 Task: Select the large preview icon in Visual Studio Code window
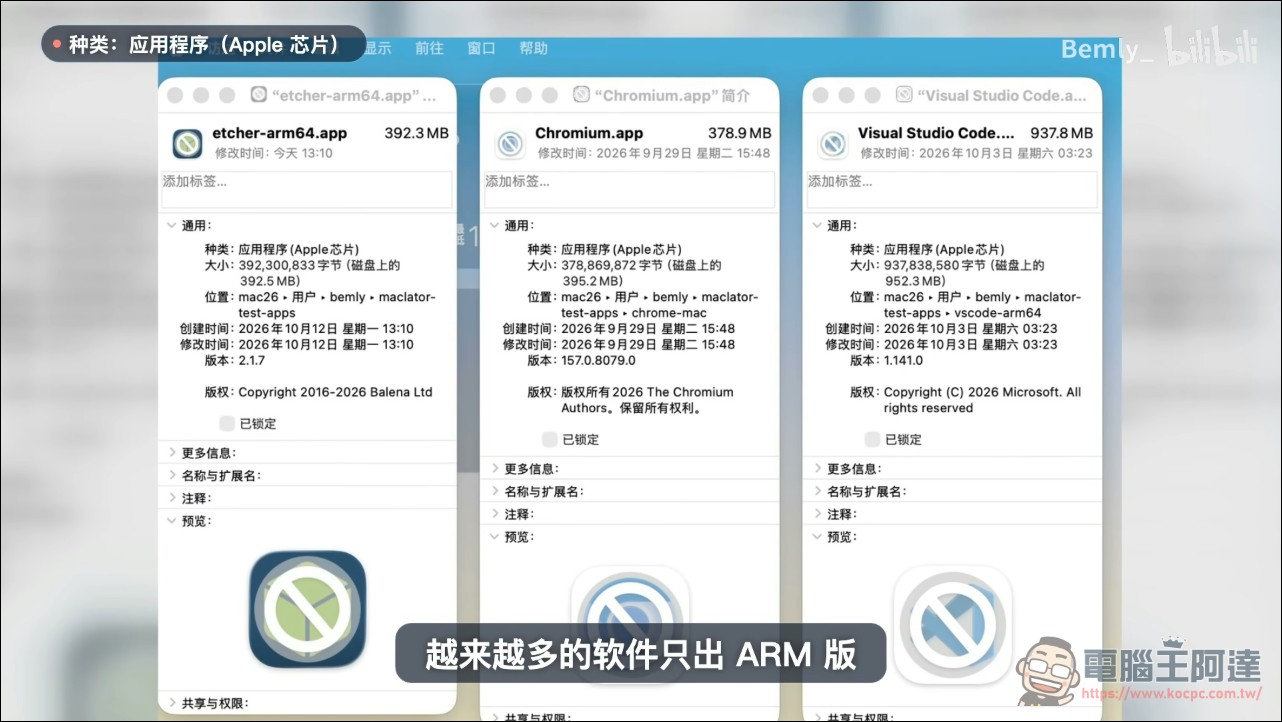click(952, 625)
